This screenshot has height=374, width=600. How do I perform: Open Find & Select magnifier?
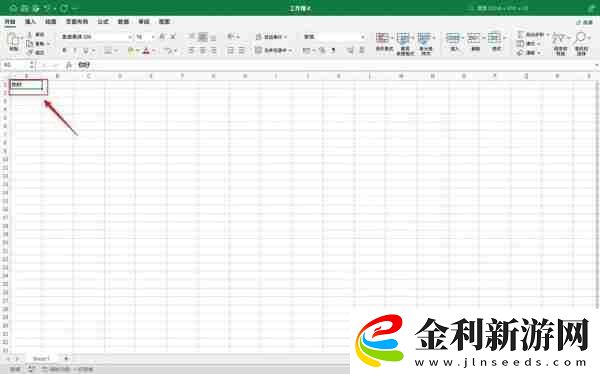point(581,44)
